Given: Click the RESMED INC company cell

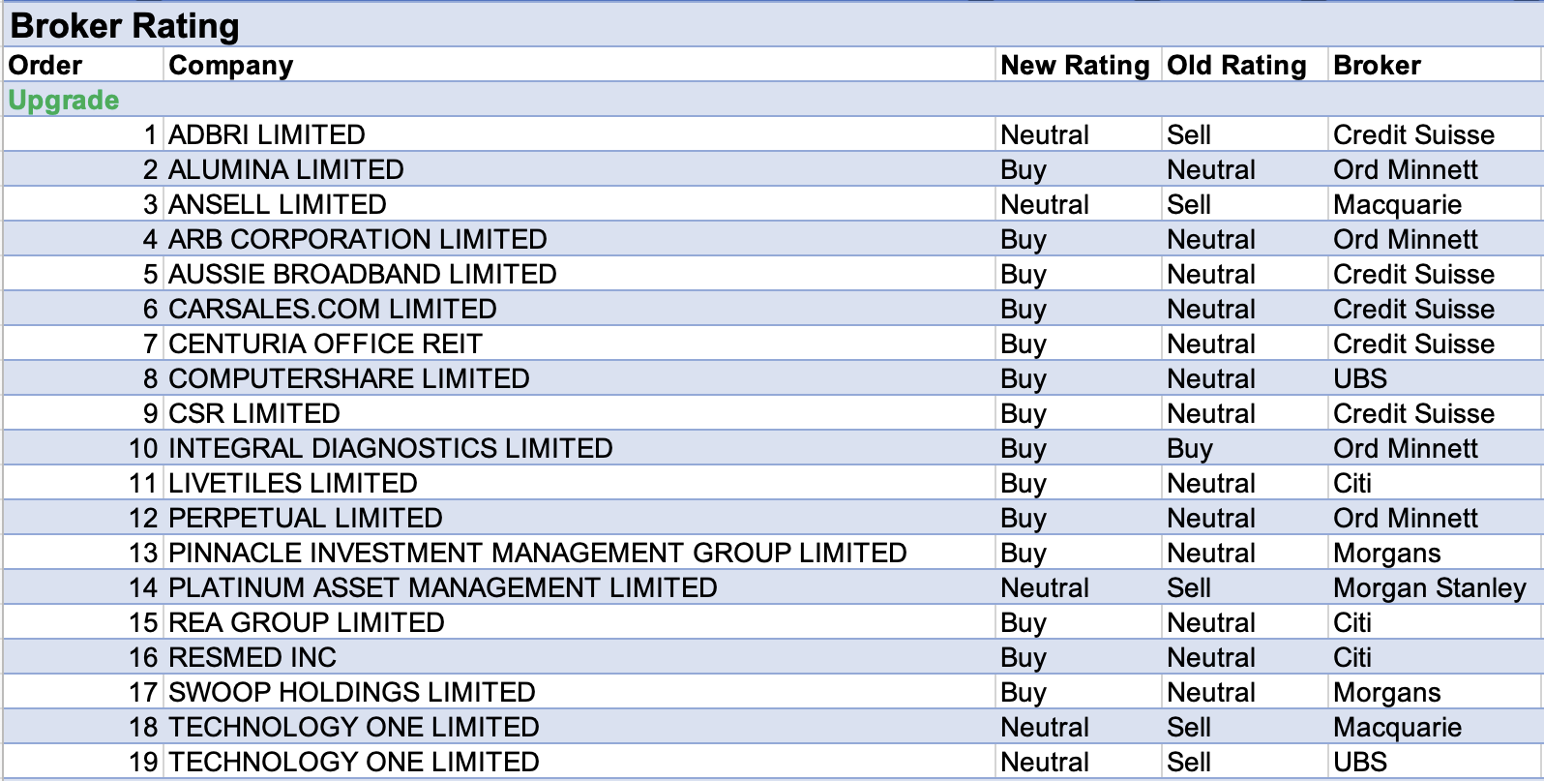Looking at the screenshot, I should 252,658.
